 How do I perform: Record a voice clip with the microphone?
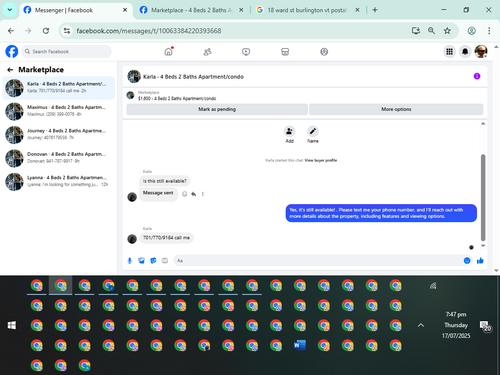pyautogui.click(x=130, y=261)
